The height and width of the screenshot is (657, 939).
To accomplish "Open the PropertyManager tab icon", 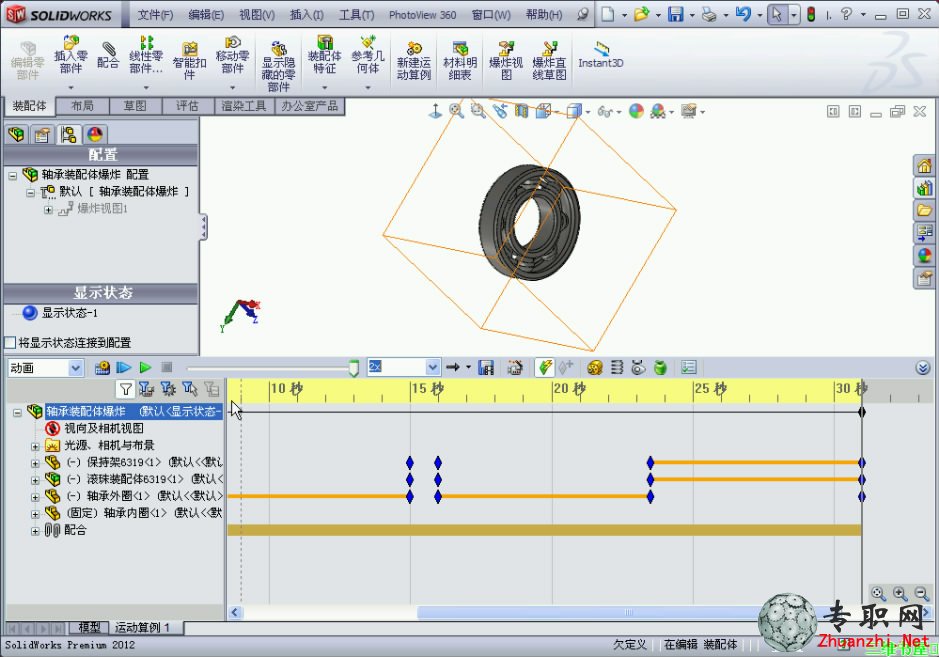I will [42, 134].
